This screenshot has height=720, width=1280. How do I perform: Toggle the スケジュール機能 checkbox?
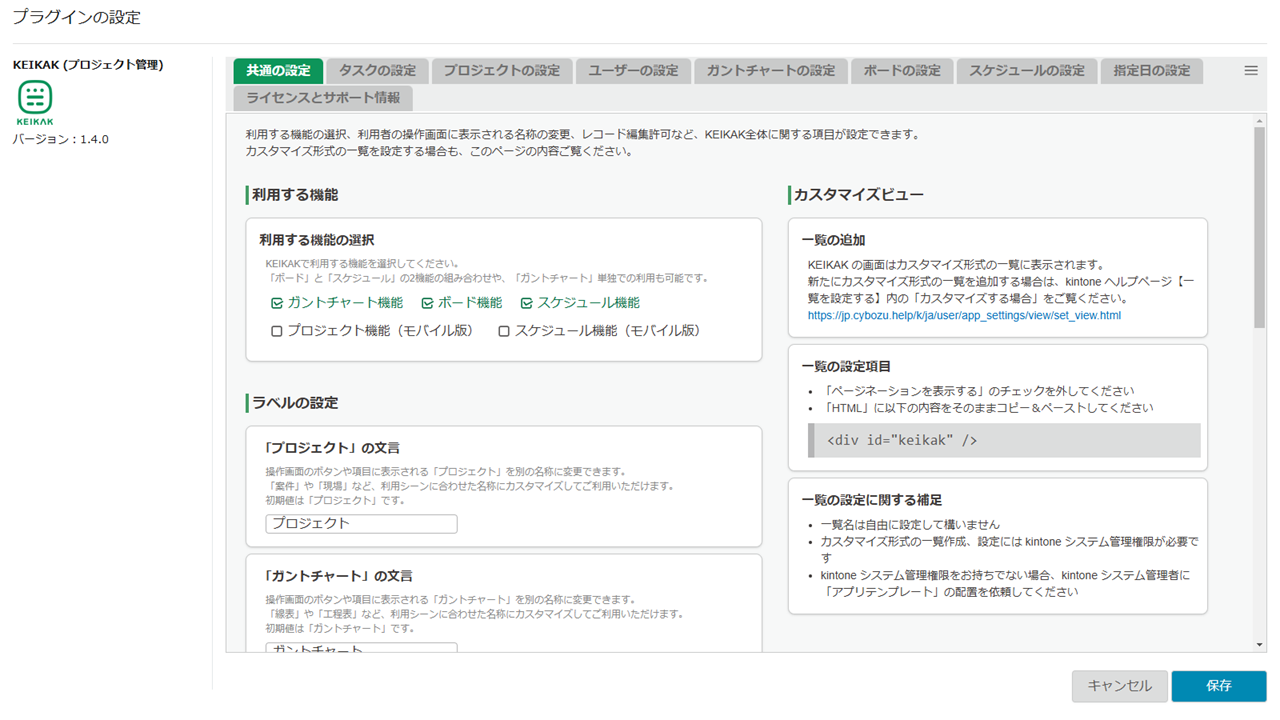pos(526,303)
